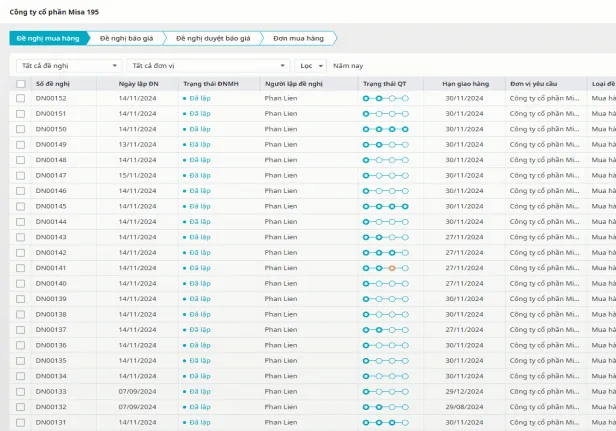Click the status dot beside DN00147's Đã lập
616x431 pixels.
coord(184,175)
